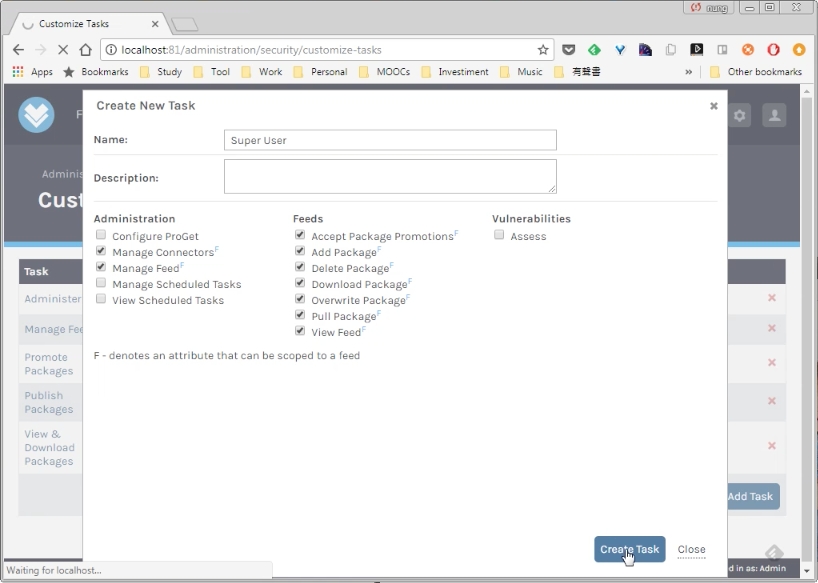Uncheck the Download Package checkbox

click(300, 283)
